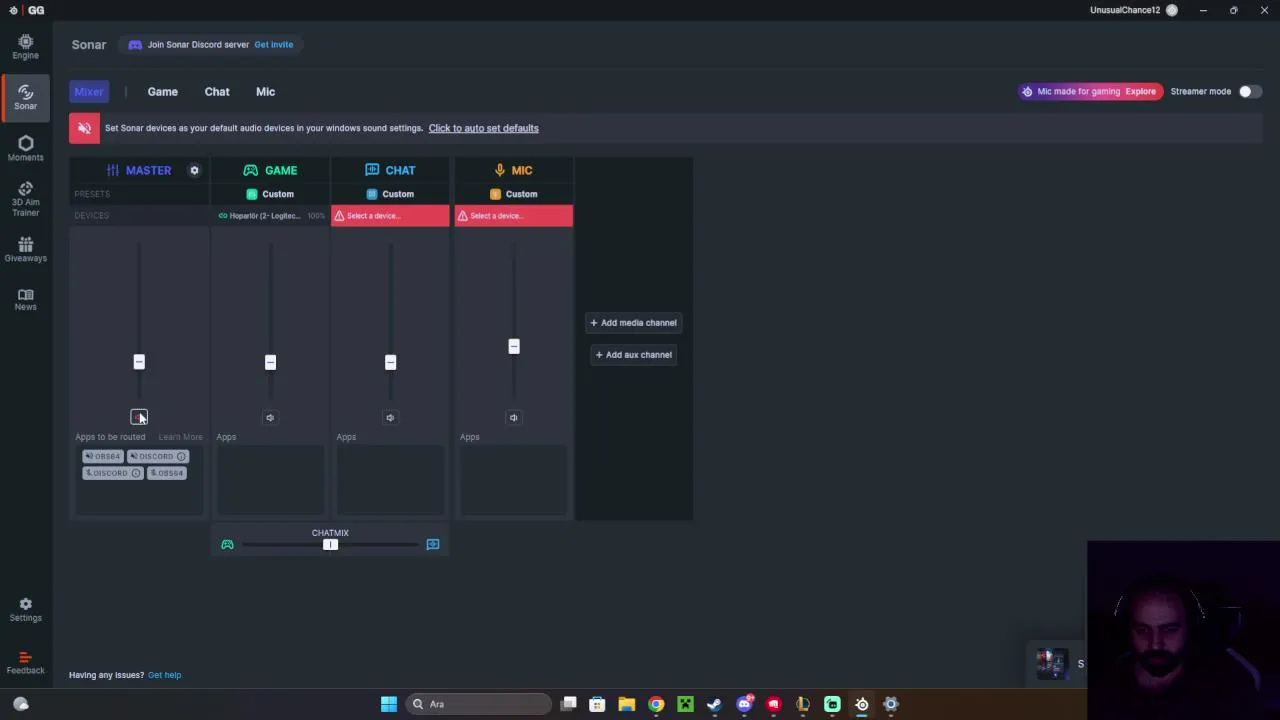Click the ChatMix balance slider handle
Viewport: 1280px width, 720px height.
tap(330, 544)
